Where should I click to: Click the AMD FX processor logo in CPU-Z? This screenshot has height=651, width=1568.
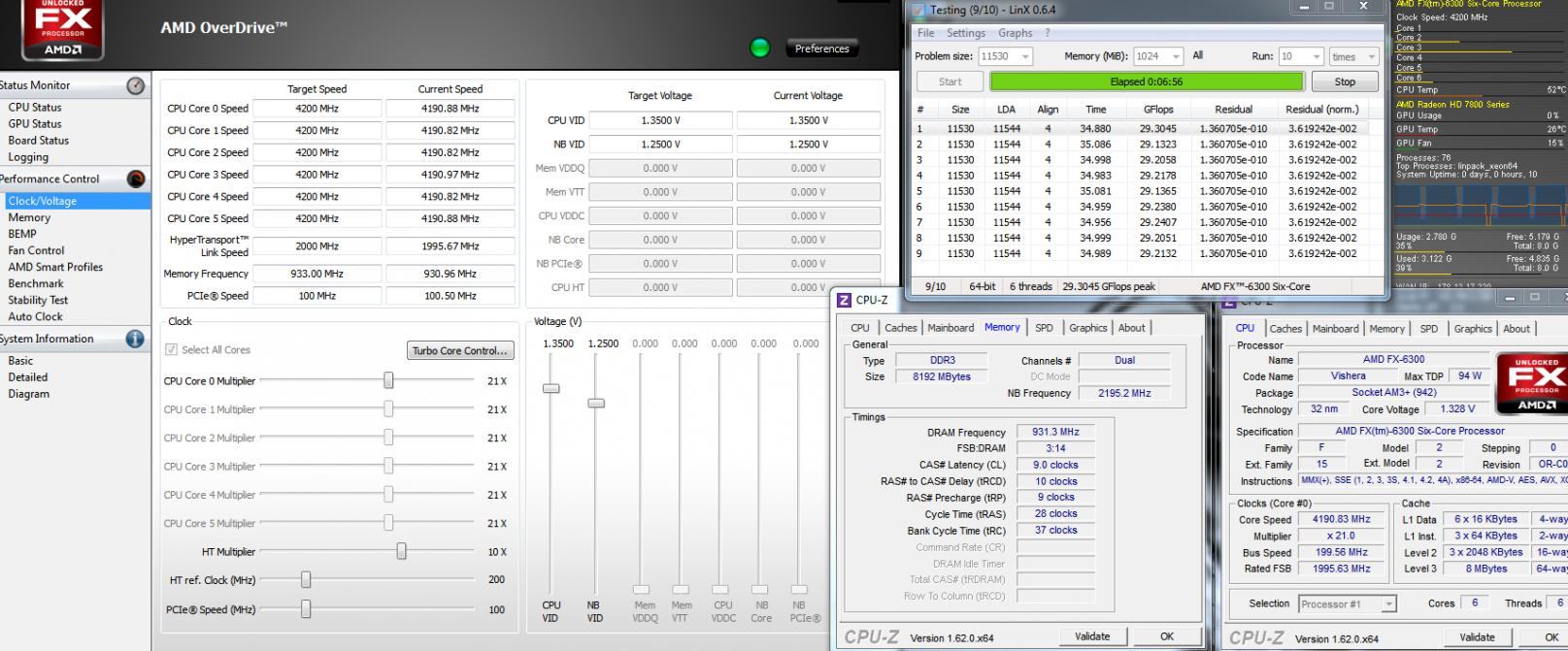tap(1534, 384)
